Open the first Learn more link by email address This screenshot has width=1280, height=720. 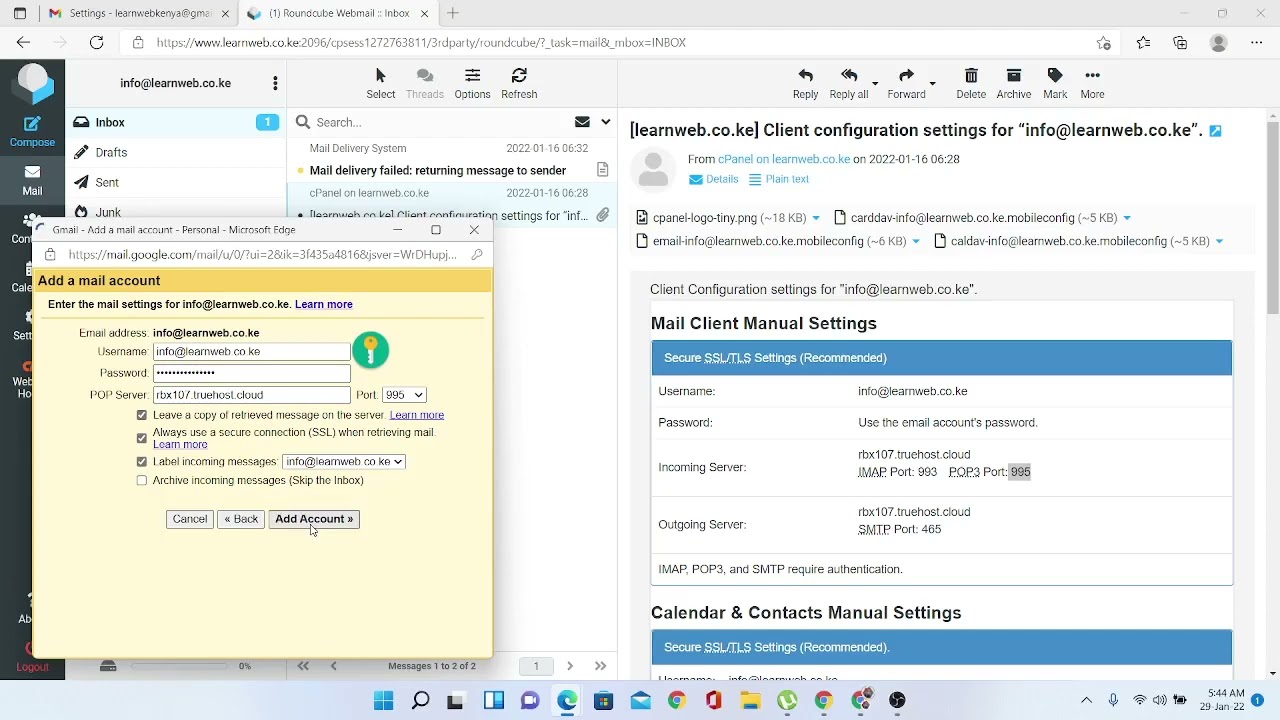point(323,304)
